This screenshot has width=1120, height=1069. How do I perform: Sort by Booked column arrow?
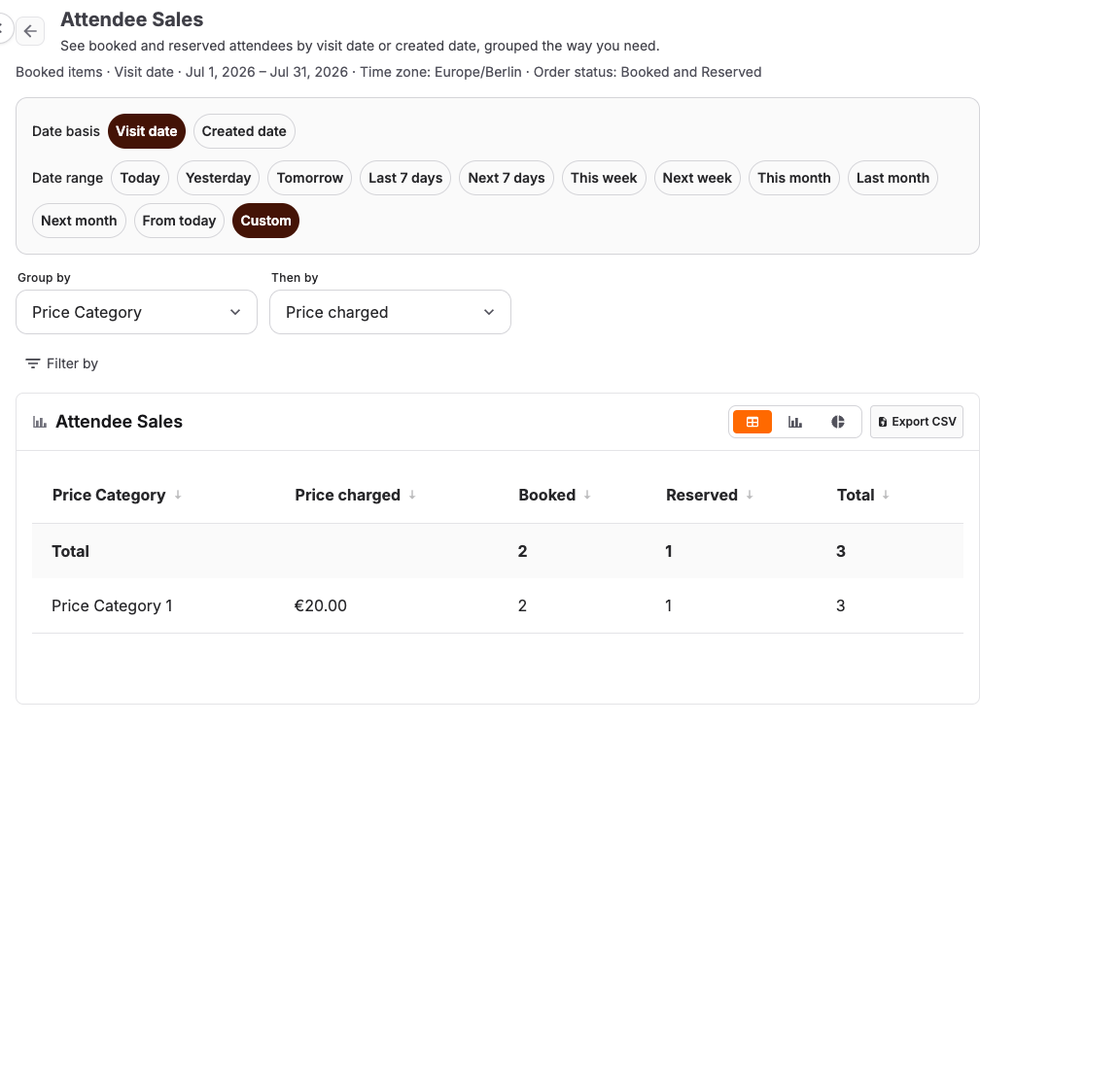click(587, 495)
